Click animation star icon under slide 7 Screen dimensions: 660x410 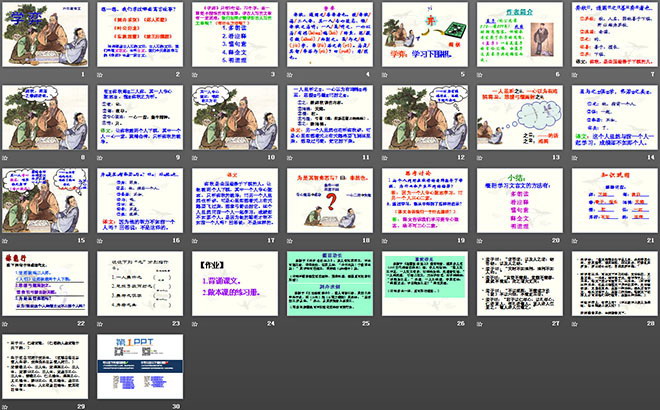(575, 75)
